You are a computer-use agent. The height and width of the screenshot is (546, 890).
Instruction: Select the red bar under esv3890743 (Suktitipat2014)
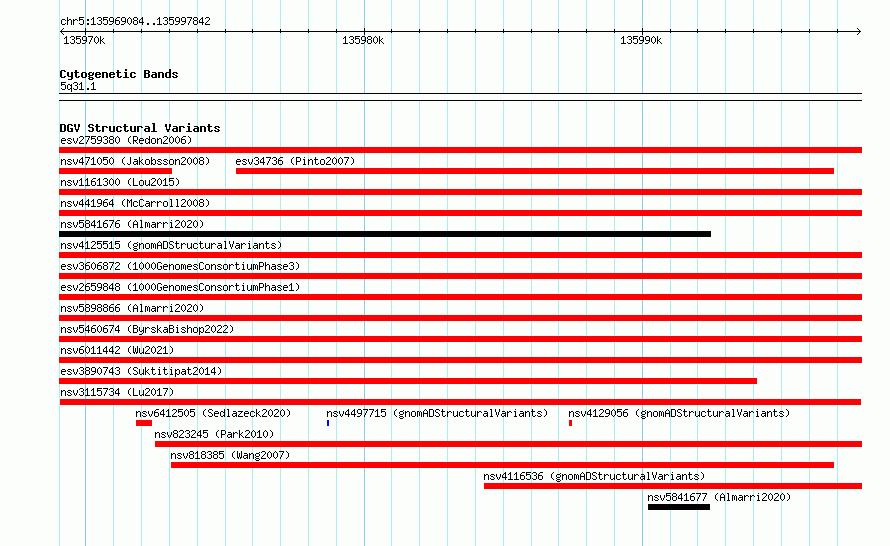(x=408, y=381)
